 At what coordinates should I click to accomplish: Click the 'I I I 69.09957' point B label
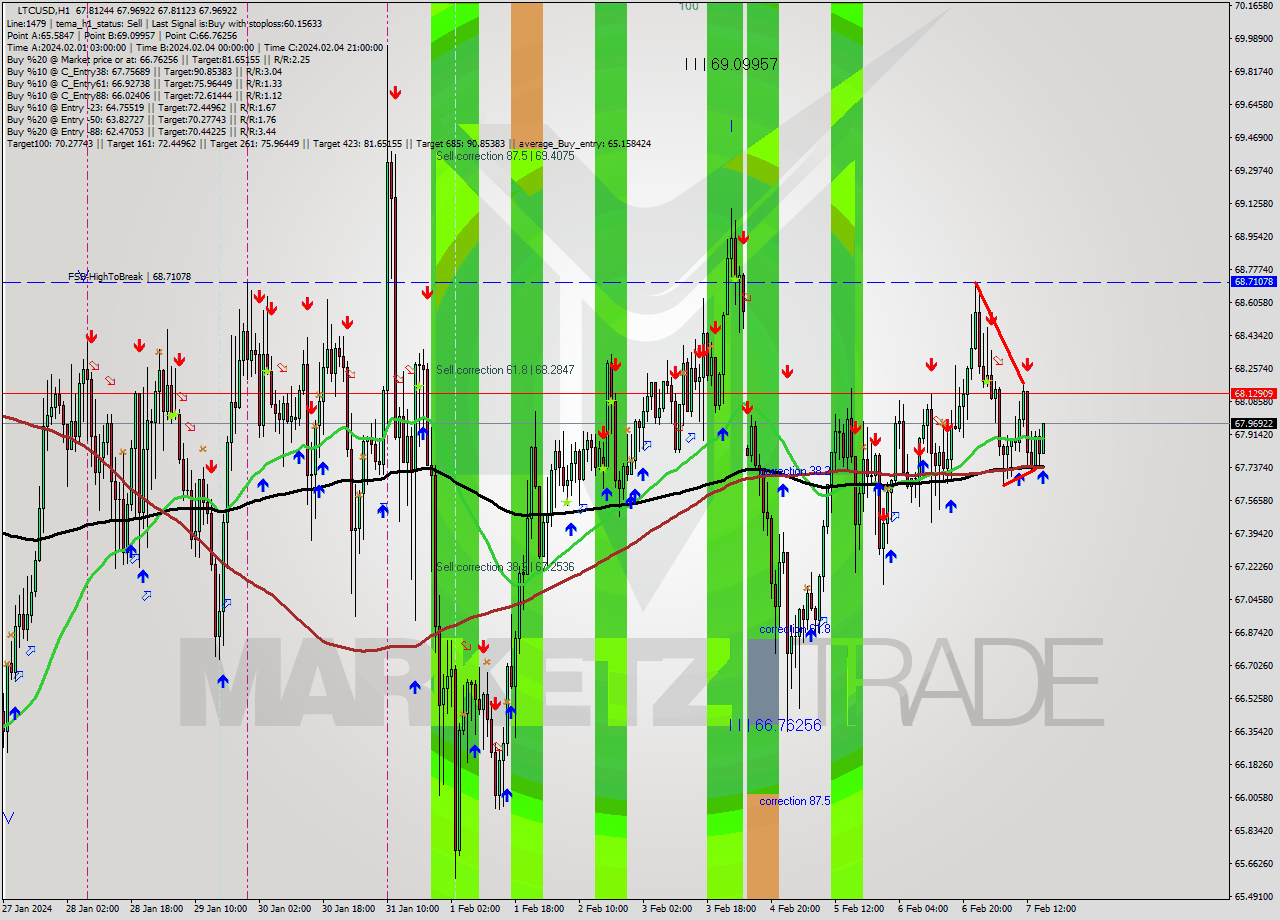point(731,64)
